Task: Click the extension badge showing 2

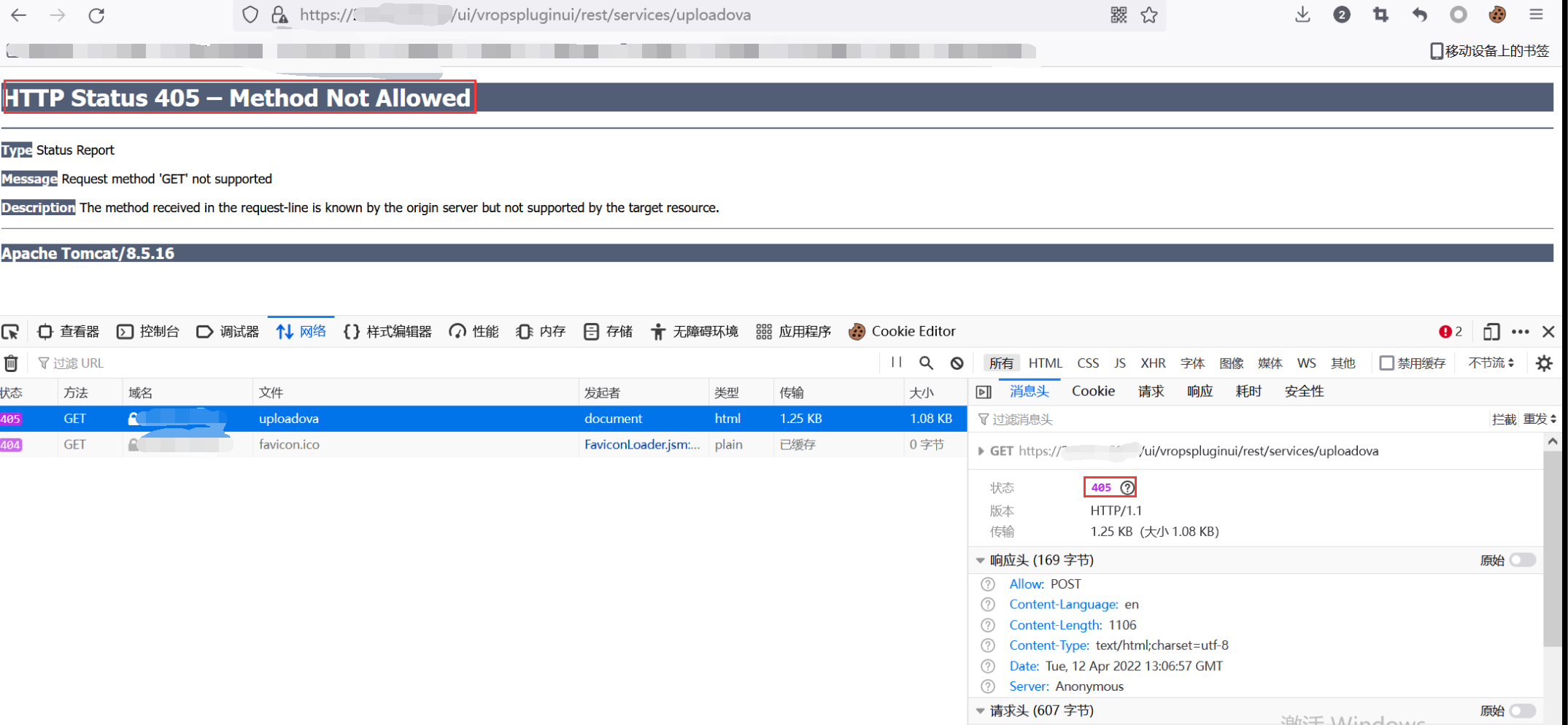Action: coord(1341,15)
